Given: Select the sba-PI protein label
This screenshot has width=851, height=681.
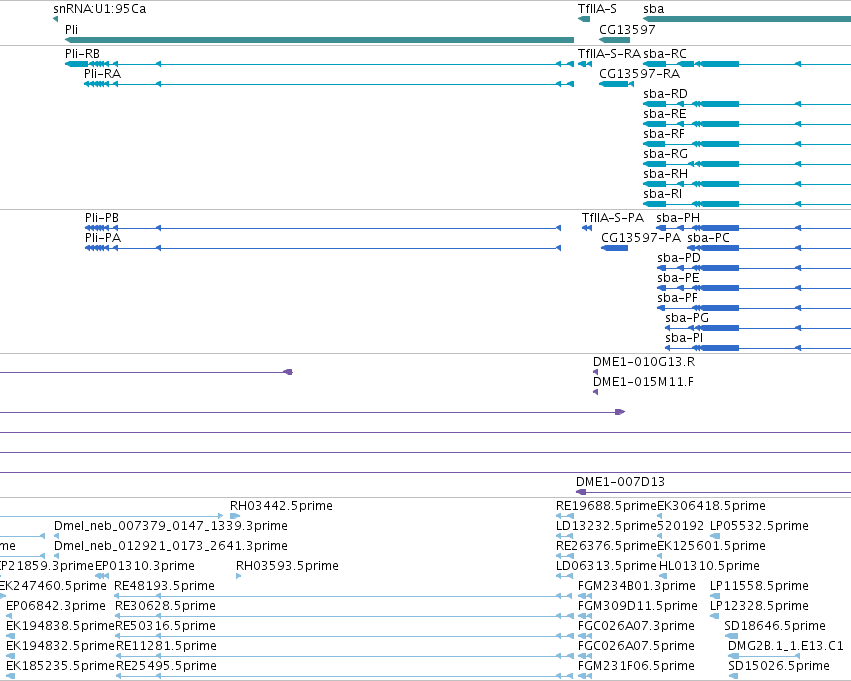Looking at the screenshot, I should [684, 339].
